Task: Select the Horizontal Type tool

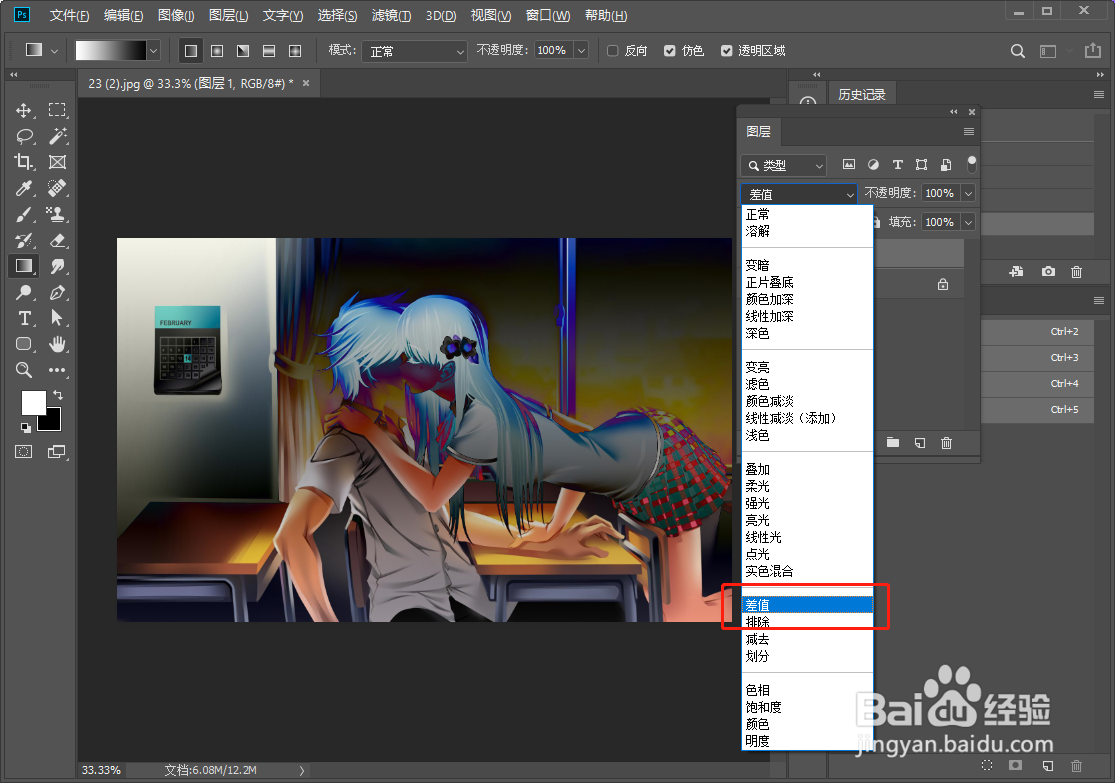Action: 24,318
